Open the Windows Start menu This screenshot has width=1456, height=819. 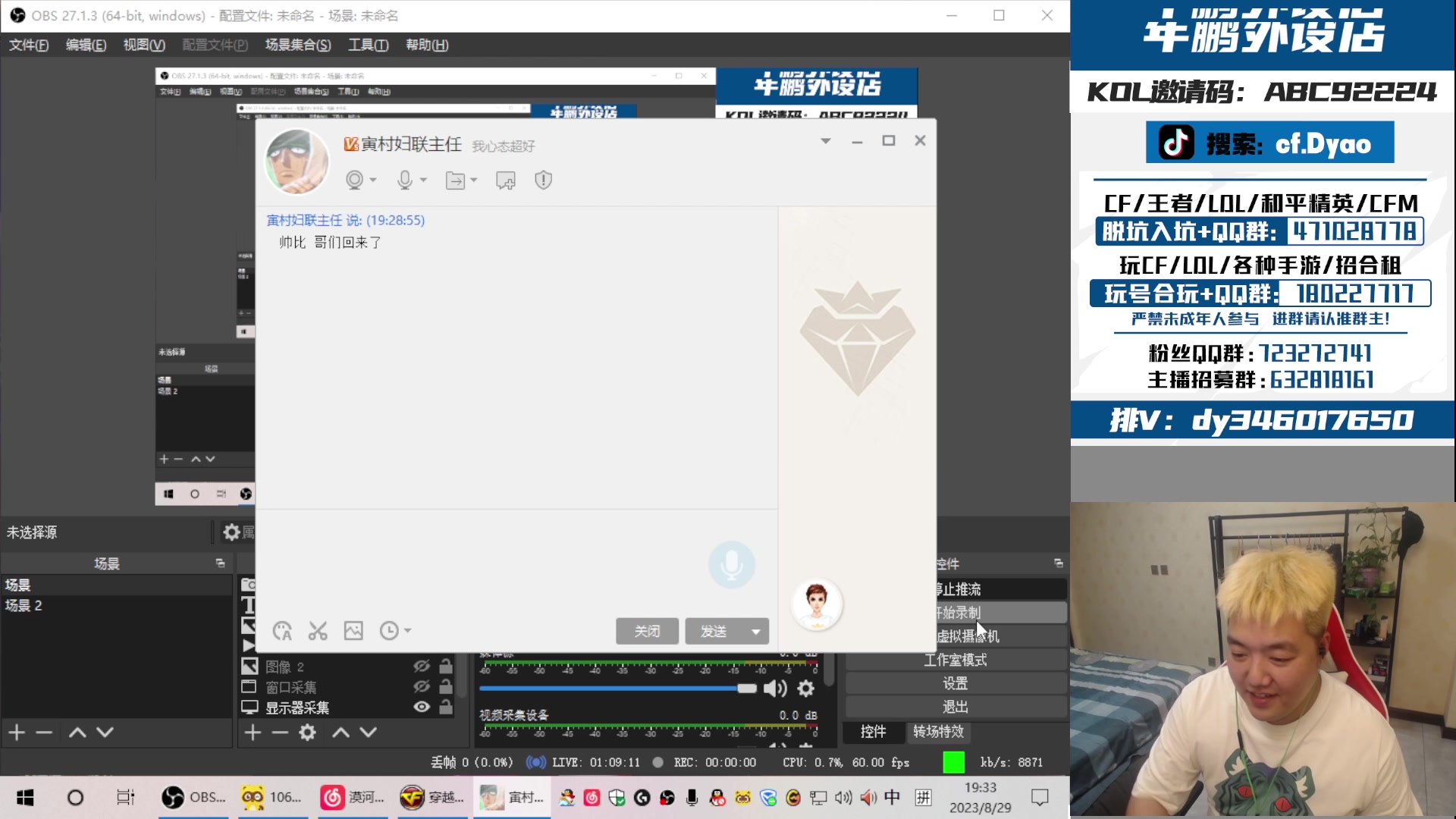[25, 798]
